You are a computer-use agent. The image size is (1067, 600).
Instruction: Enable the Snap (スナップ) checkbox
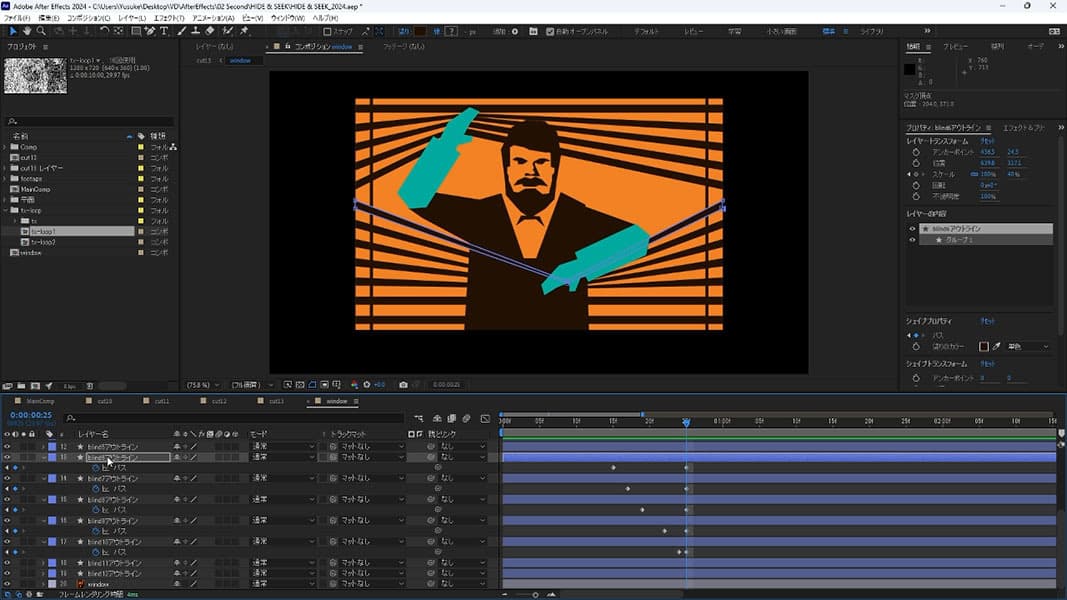[327, 31]
